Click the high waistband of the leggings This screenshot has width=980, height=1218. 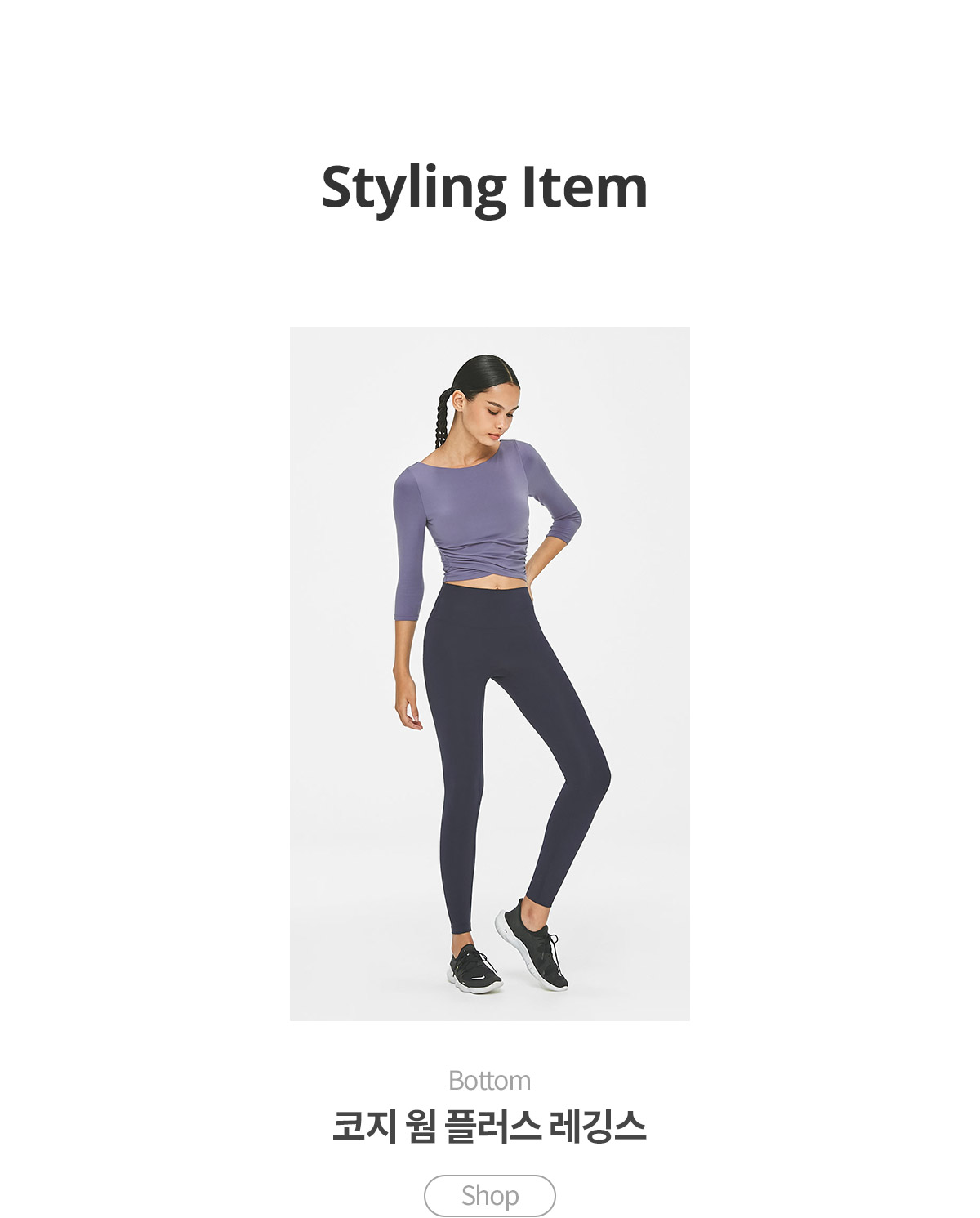[x=482, y=596]
